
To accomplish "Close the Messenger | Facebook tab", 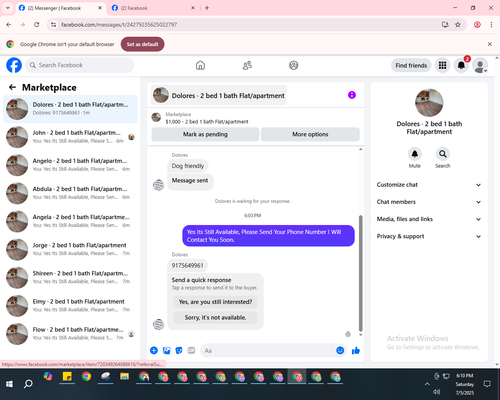I will pos(100,8).
